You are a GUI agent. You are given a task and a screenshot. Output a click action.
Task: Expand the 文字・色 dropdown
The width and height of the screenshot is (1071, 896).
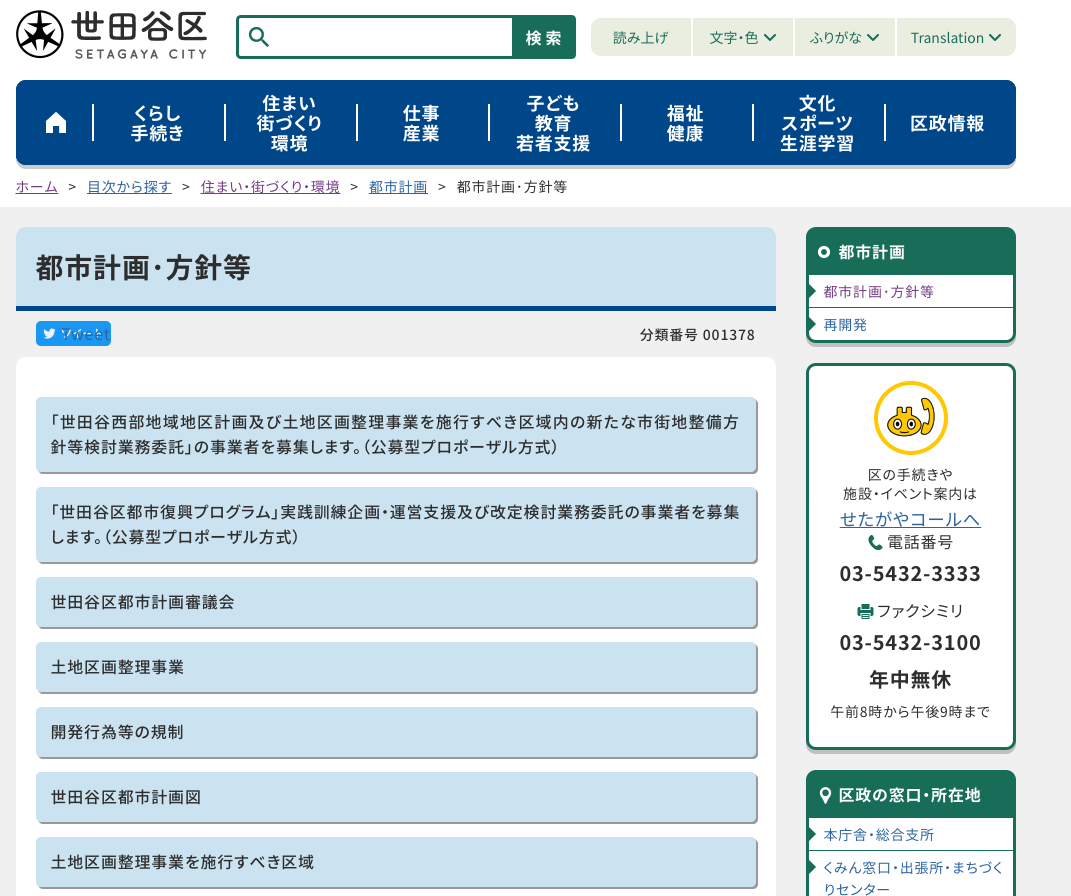(x=743, y=38)
